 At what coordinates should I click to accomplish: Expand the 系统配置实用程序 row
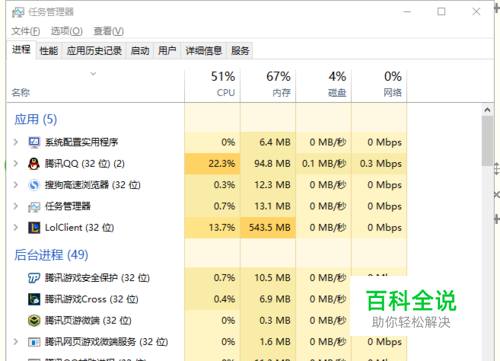[x=15, y=142]
